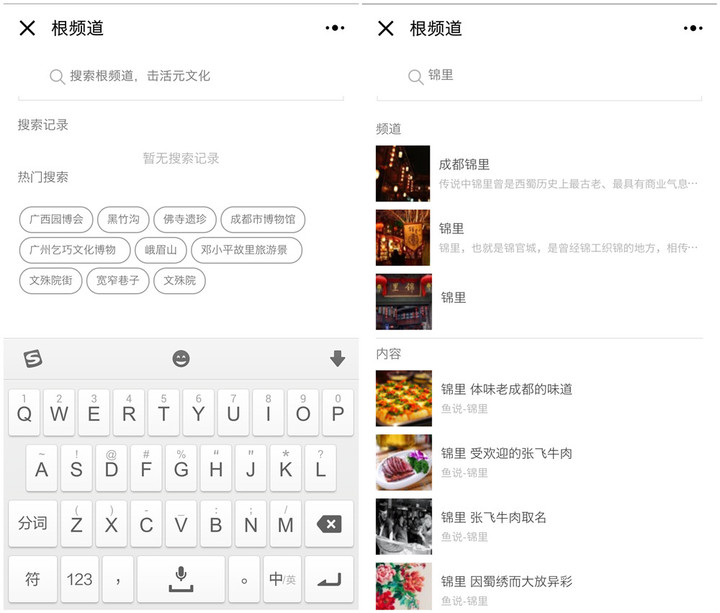Select hot search tag 广州乞巧文化博物
The width and height of the screenshot is (720, 613).
pyautogui.click(x=75, y=250)
